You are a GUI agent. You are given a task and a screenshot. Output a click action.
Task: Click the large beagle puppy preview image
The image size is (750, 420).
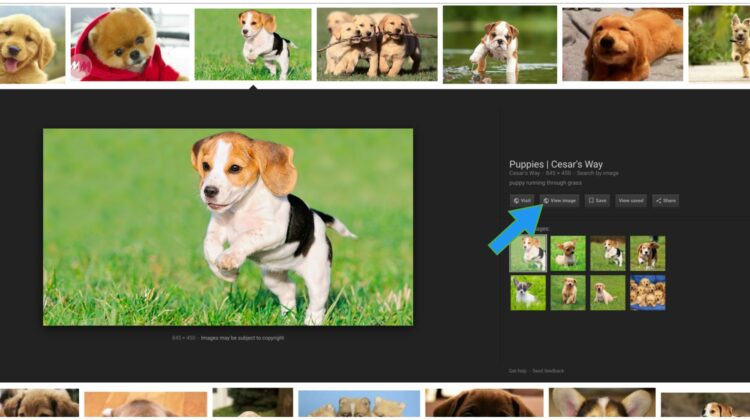point(227,226)
